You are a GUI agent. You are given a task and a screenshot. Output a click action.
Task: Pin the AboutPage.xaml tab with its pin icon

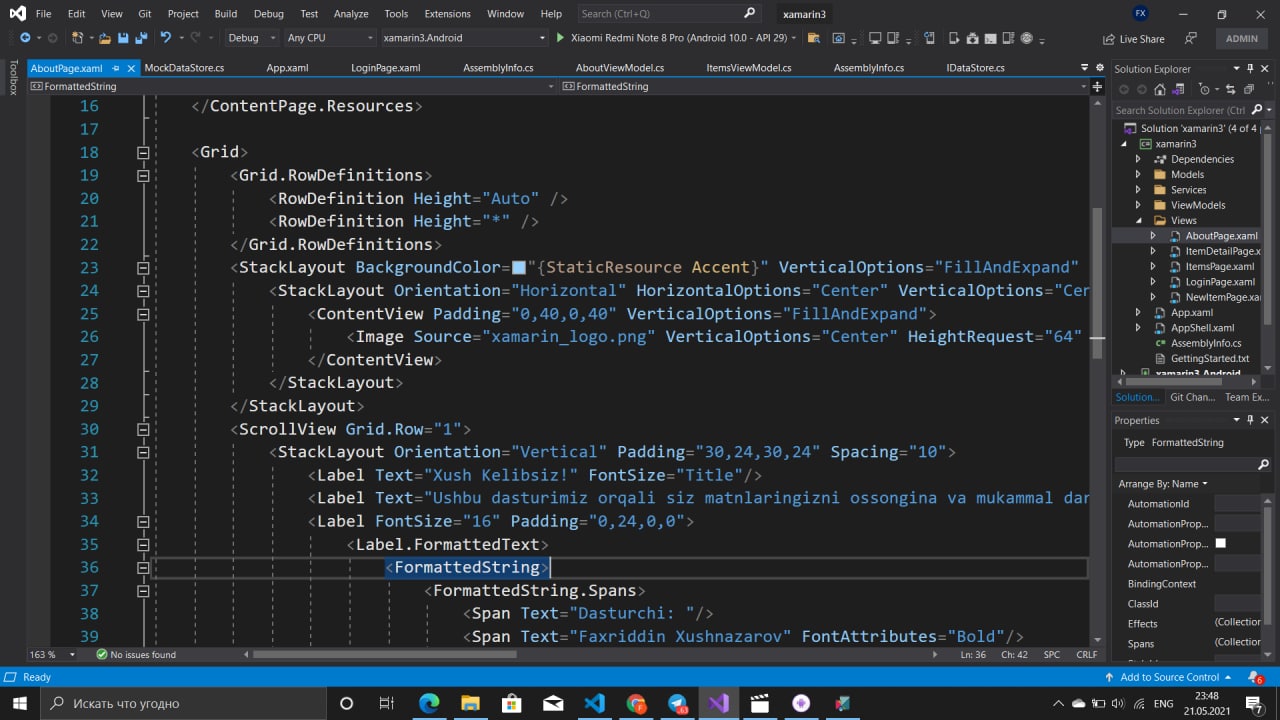pos(116,68)
